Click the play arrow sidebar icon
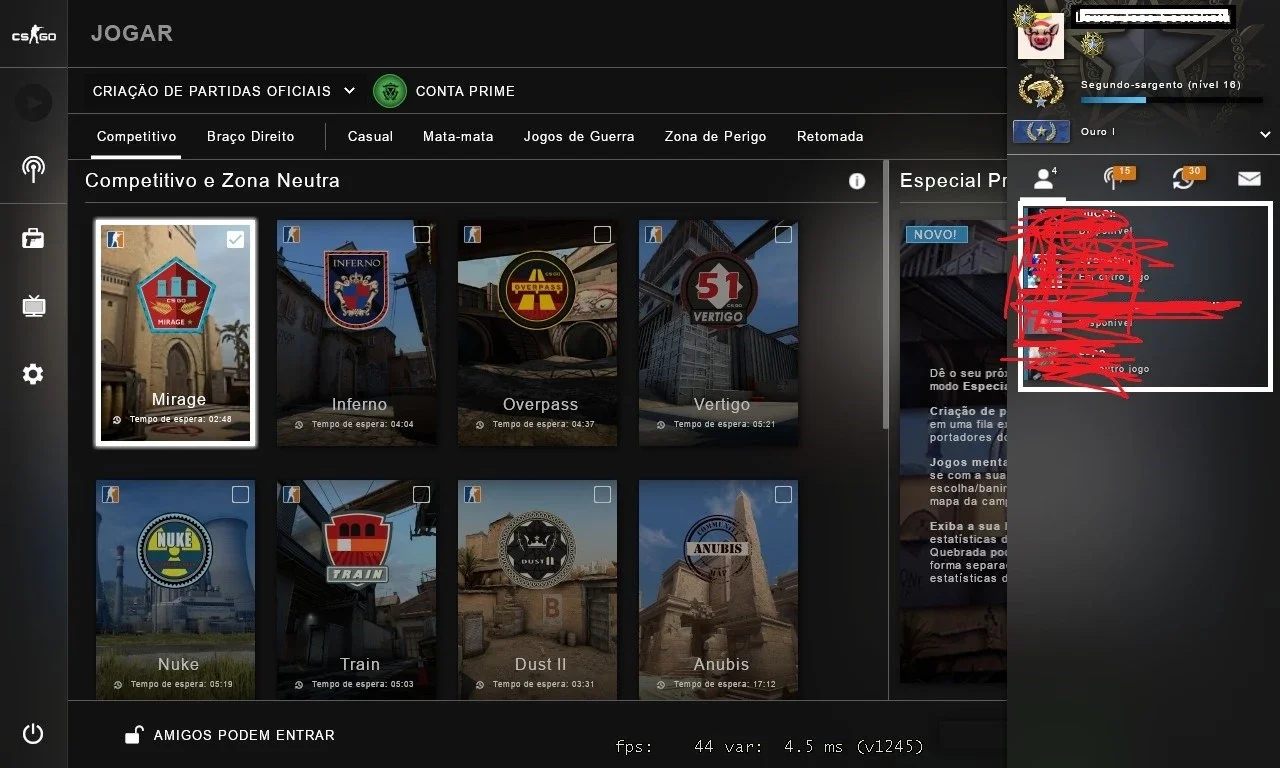Screen dimensions: 1280x768 click(x=33, y=102)
